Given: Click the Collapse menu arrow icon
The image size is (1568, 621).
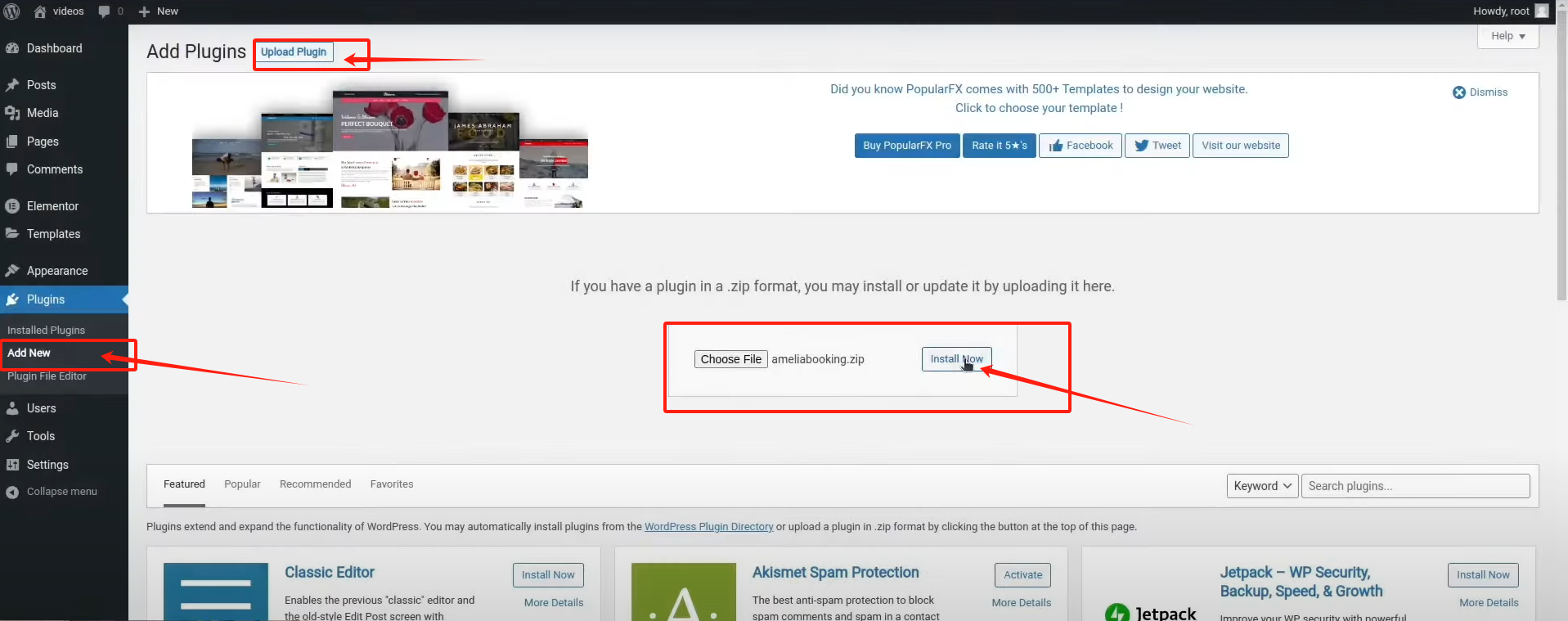Looking at the screenshot, I should (x=12, y=492).
